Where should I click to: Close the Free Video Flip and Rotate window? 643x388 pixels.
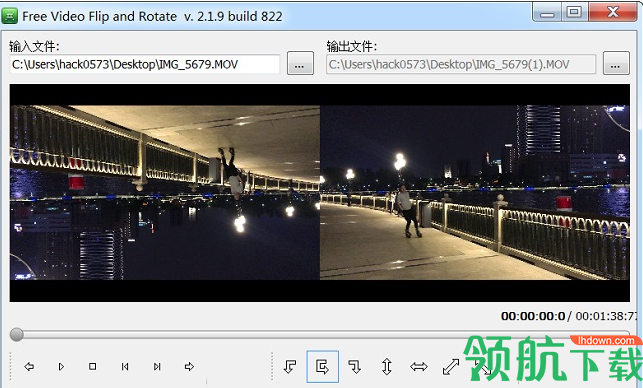point(613,12)
